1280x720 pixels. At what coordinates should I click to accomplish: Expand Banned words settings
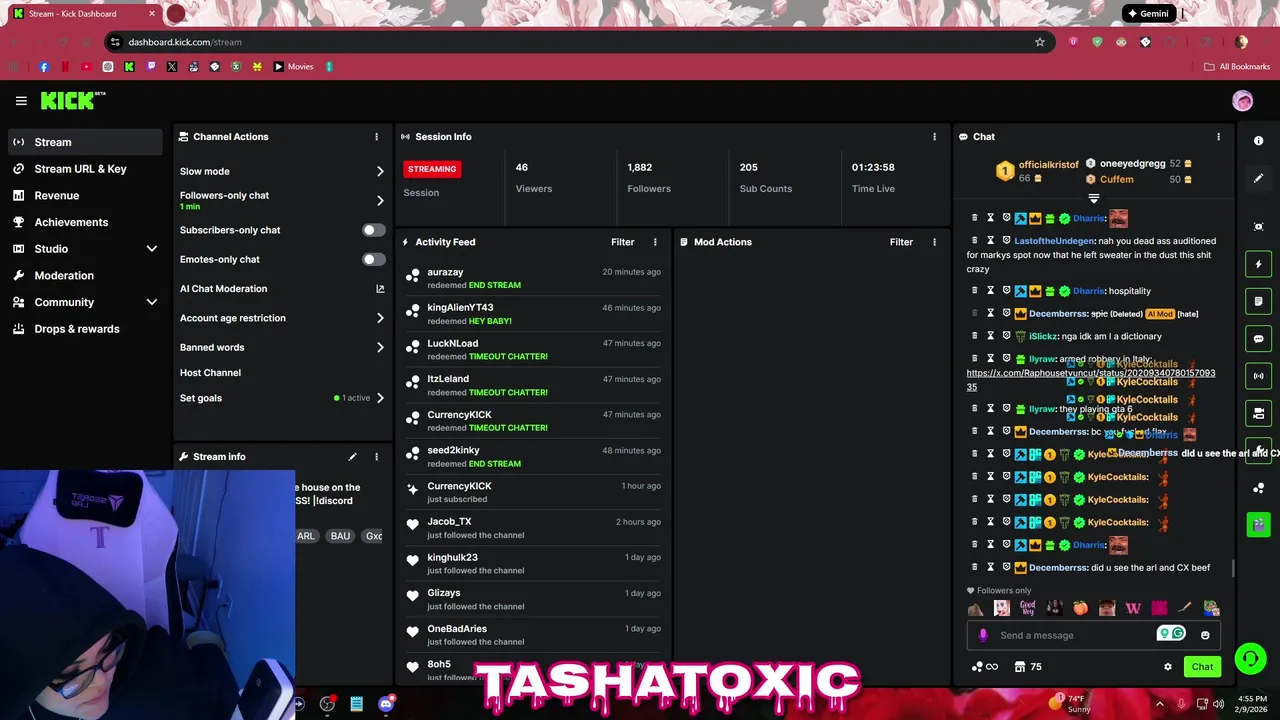click(380, 348)
